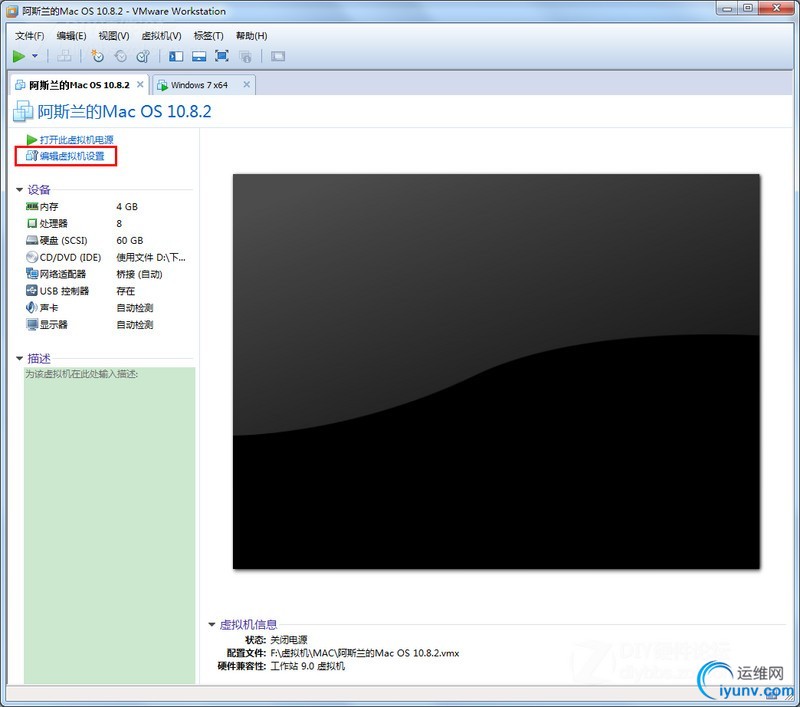Click 编辑虚拟机设置 link
This screenshot has width=800, height=707.
click(x=72, y=156)
